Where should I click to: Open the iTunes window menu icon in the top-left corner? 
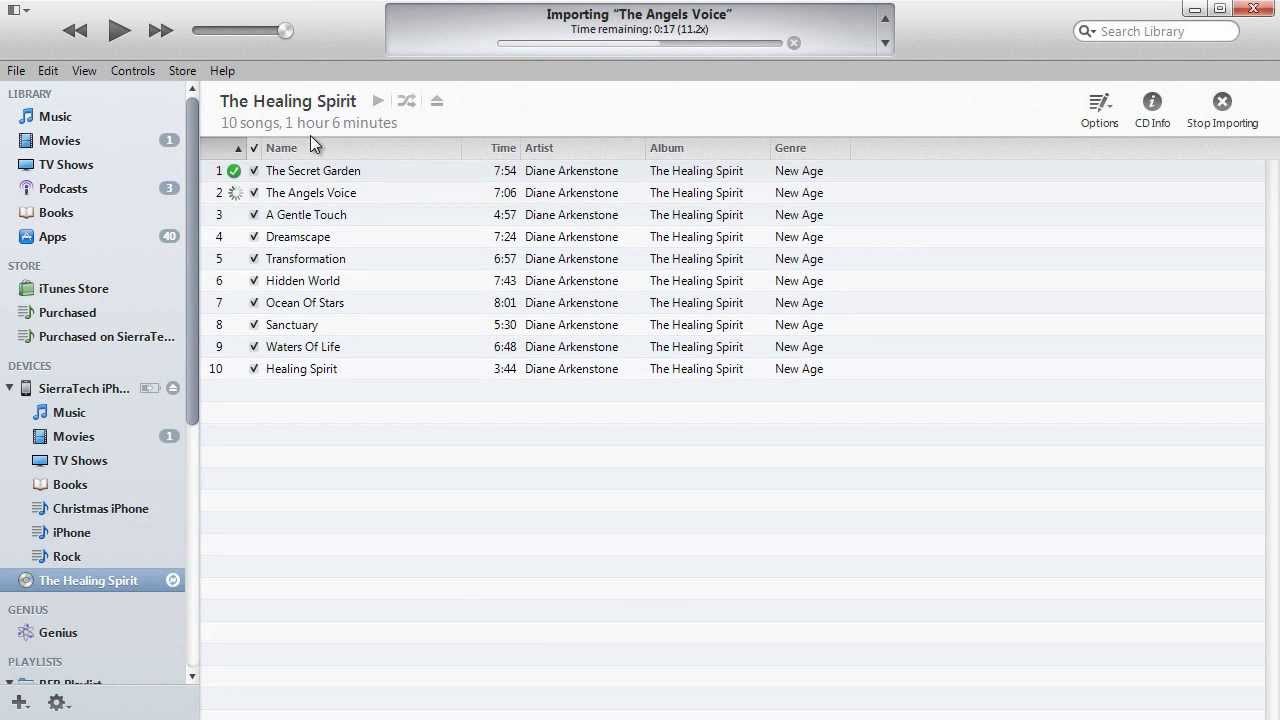click(18, 10)
